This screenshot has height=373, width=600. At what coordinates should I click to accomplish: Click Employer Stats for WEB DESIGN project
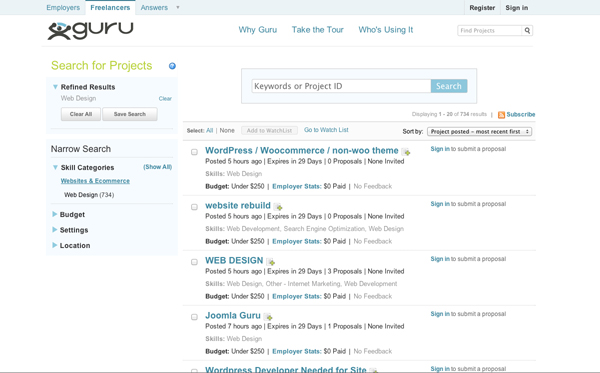(x=297, y=296)
